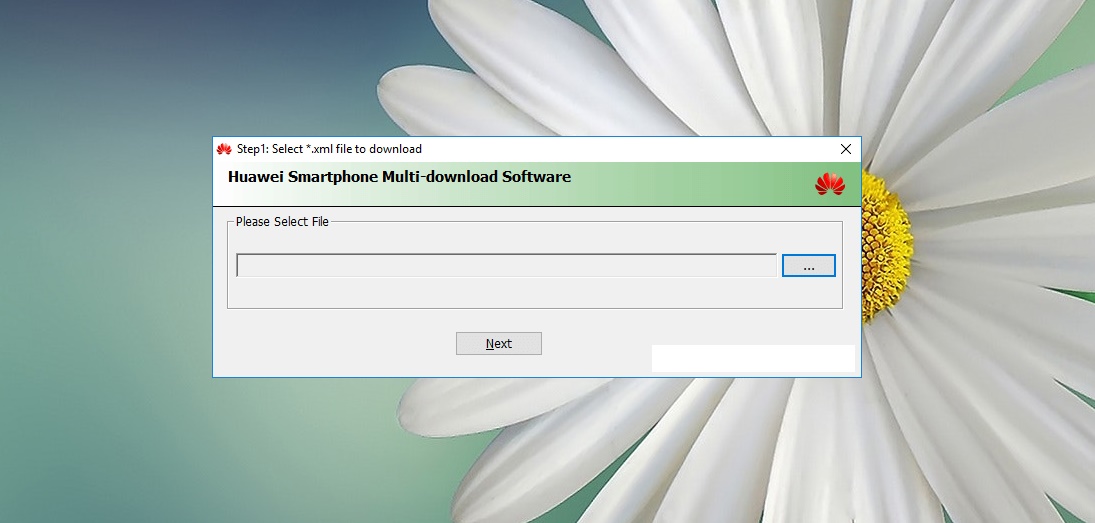The height and width of the screenshot is (523, 1095).
Task: Click the Huawei logo in green banner
Action: pos(830,184)
